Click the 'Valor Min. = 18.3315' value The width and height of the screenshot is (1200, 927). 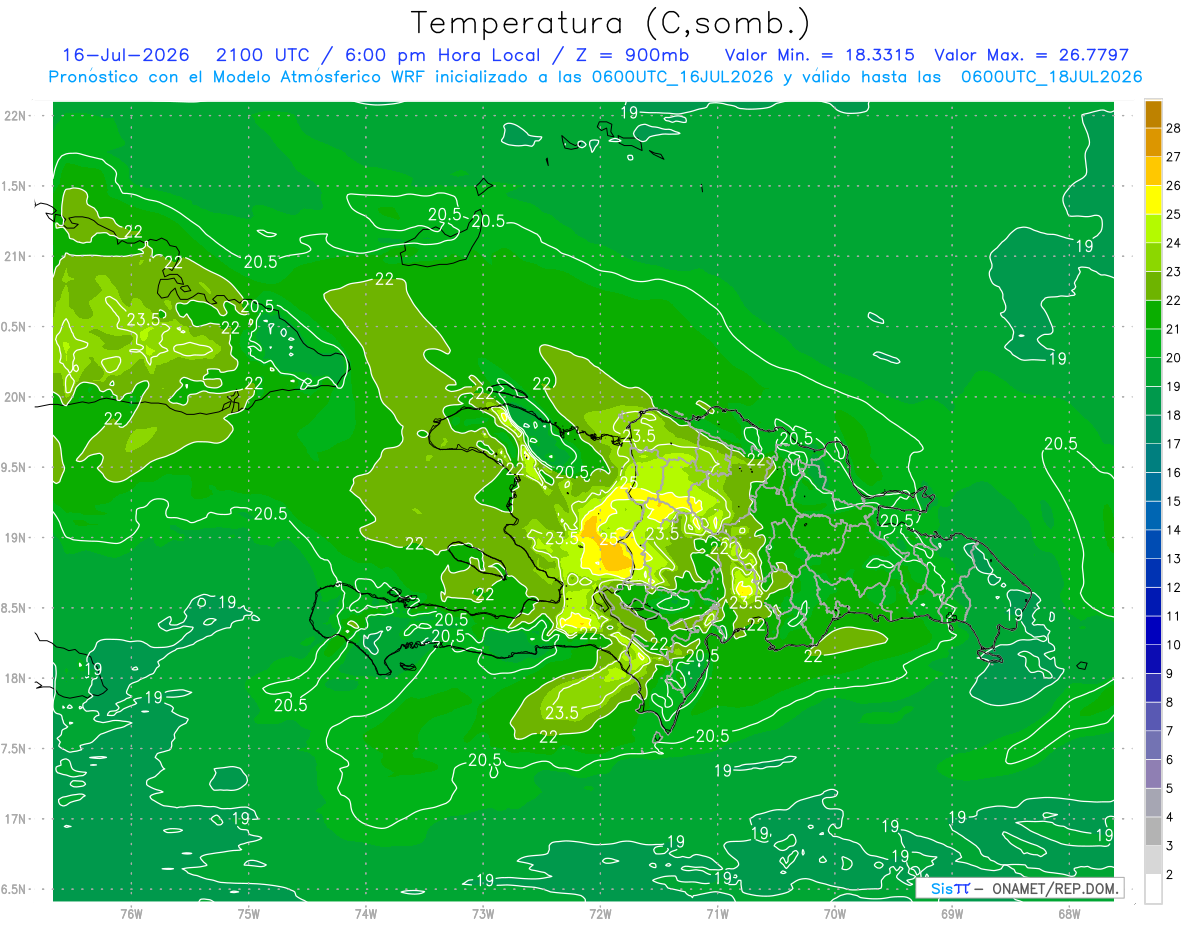pyautogui.click(x=820, y=55)
